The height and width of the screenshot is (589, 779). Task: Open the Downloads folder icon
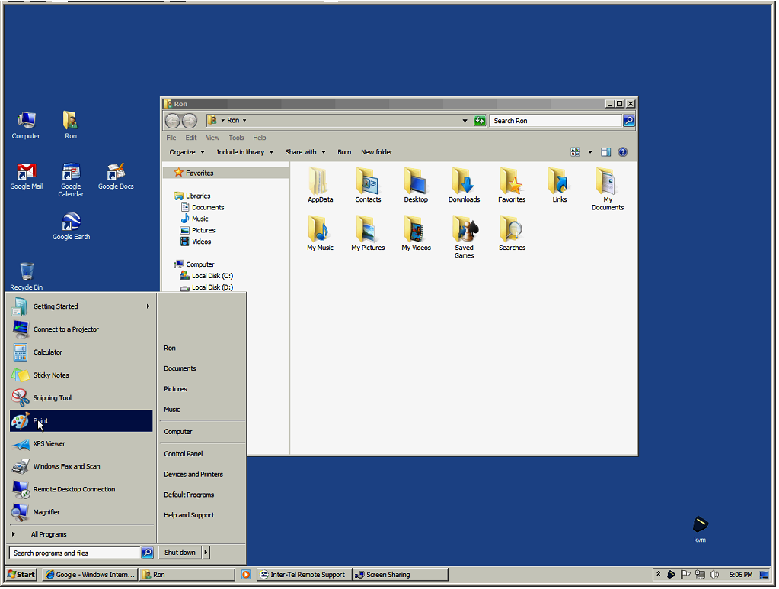coord(464,185)
